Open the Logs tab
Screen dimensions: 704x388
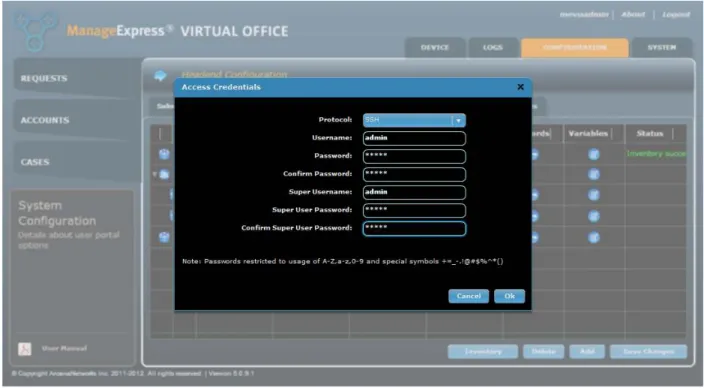tap(493, 48)
